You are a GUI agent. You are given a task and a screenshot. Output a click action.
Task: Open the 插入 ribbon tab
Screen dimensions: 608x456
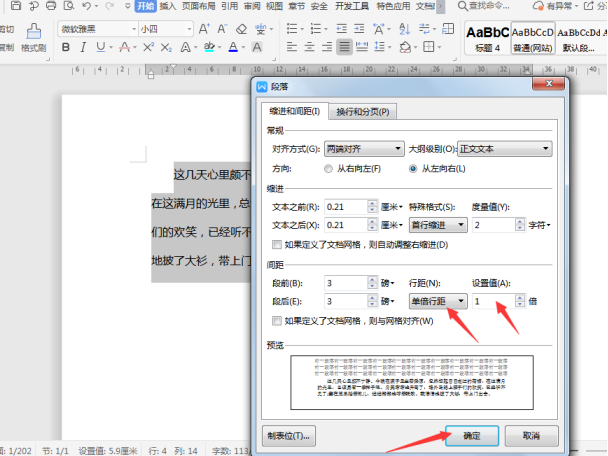168,6
